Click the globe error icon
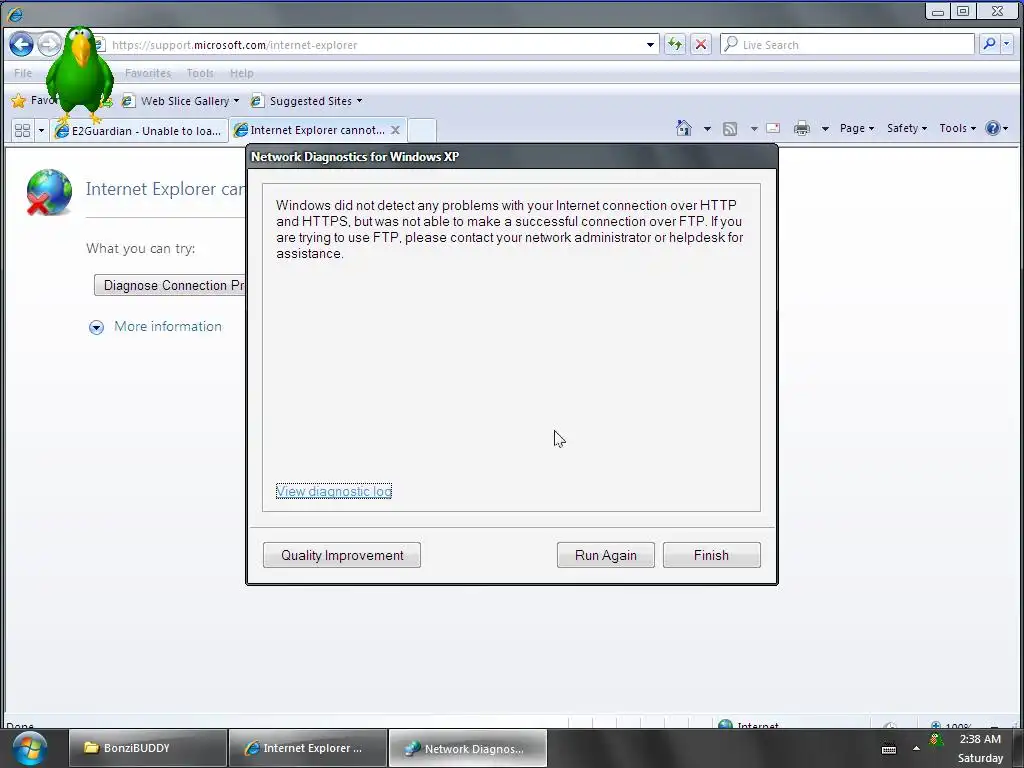Screen dimensions: 1024x768 49,192
